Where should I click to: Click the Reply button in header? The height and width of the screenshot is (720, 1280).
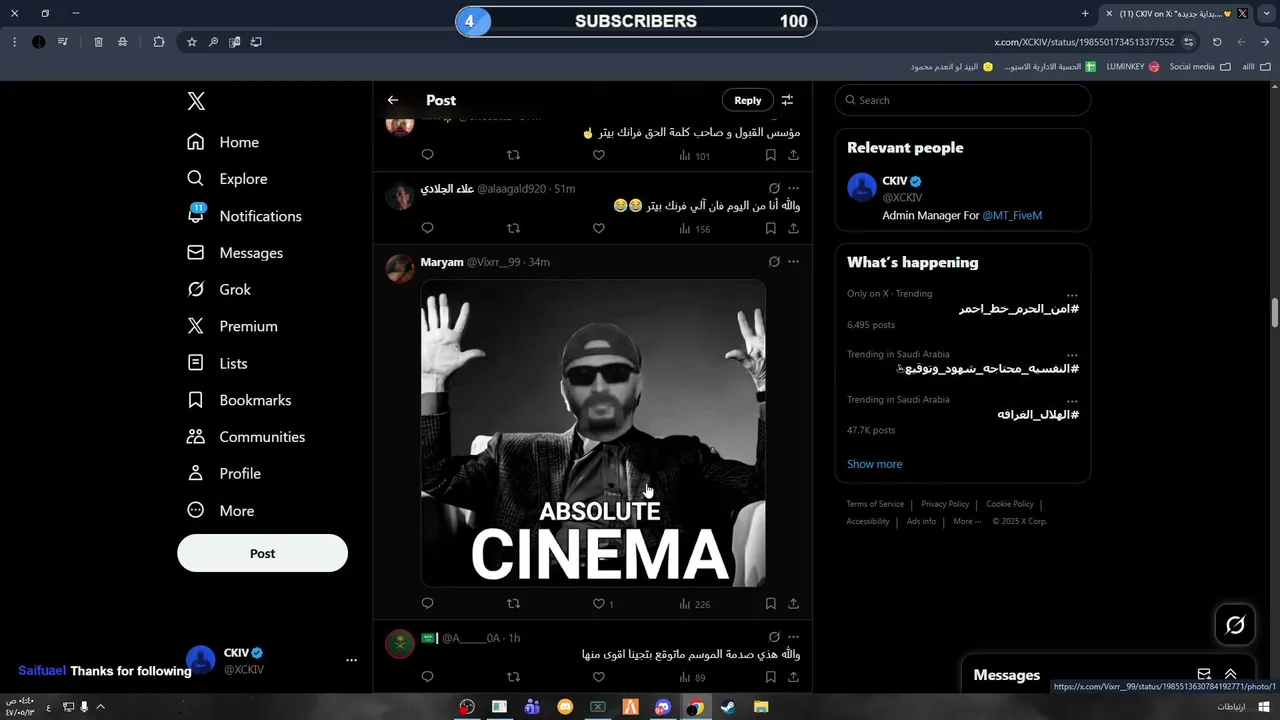click(748, 100)
